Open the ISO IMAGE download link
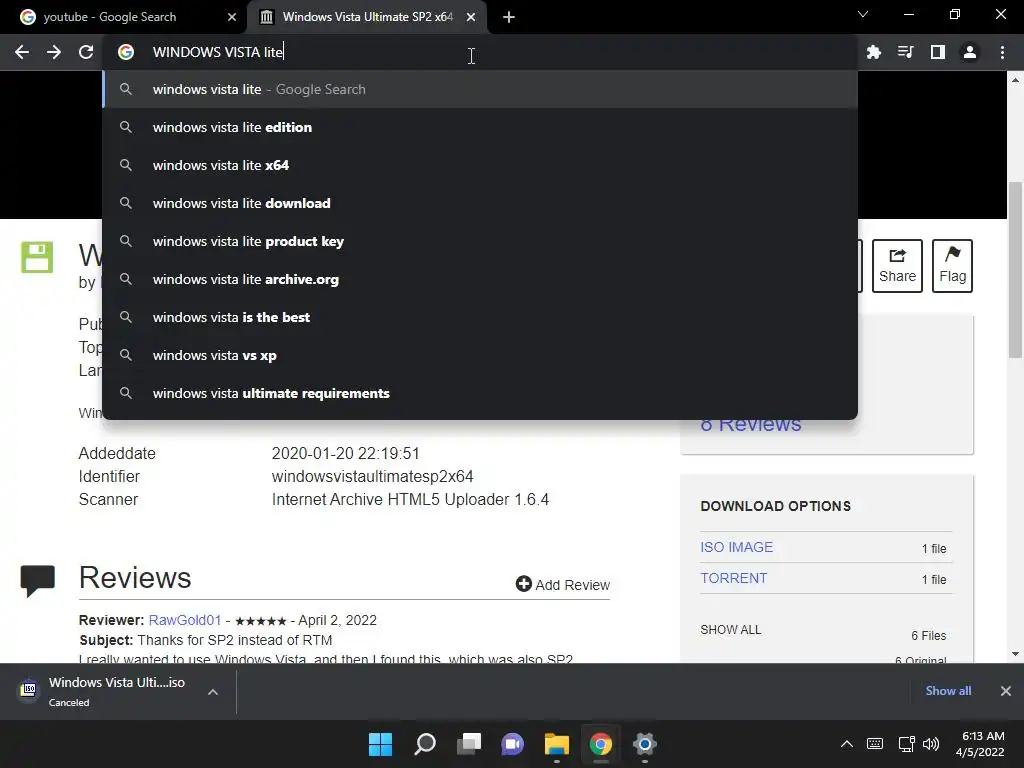Image resolution: width=1024 pixels, height=768 pixels. click(736, 547)
